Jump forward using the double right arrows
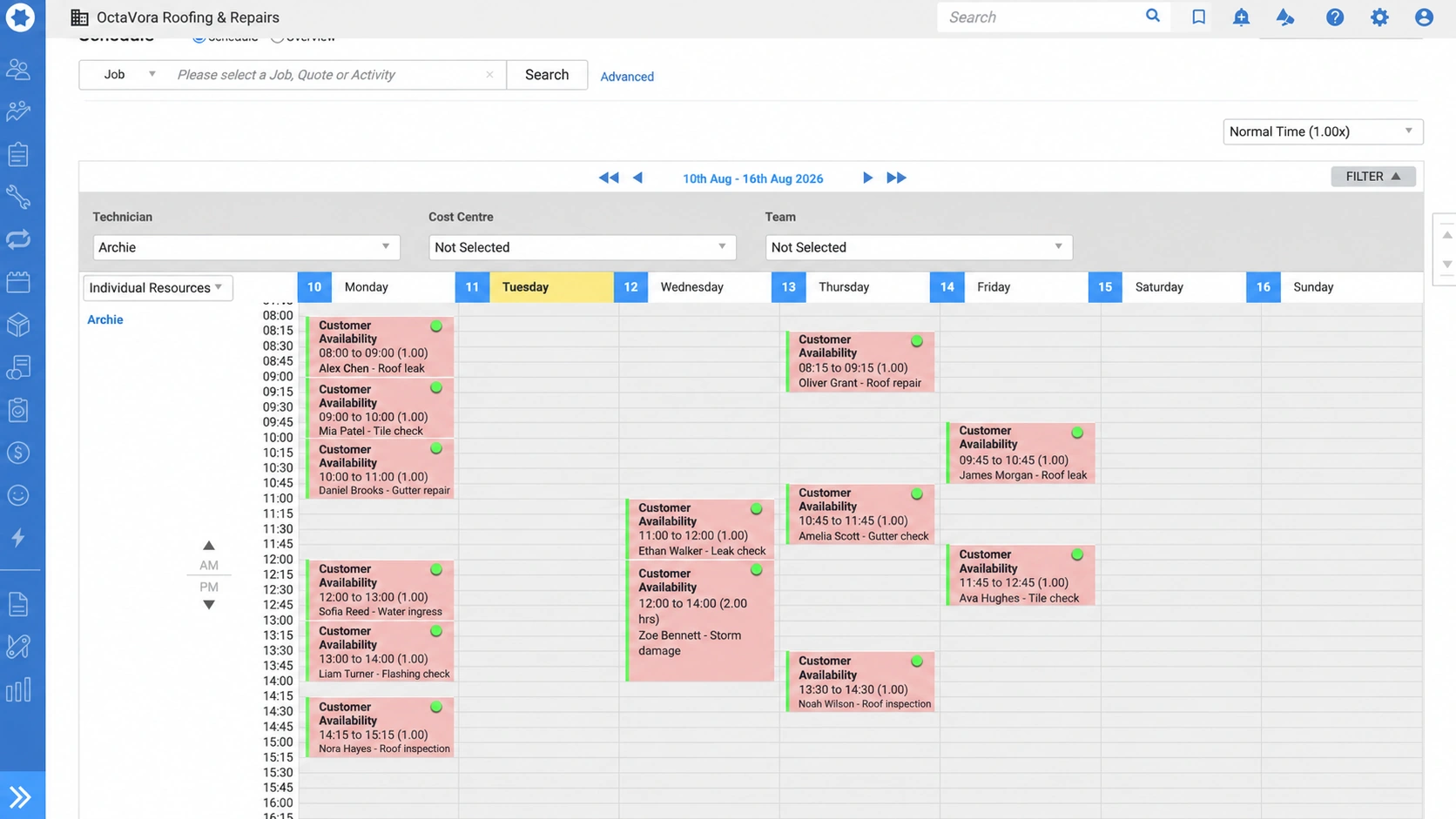 click(x=896, y=178)
